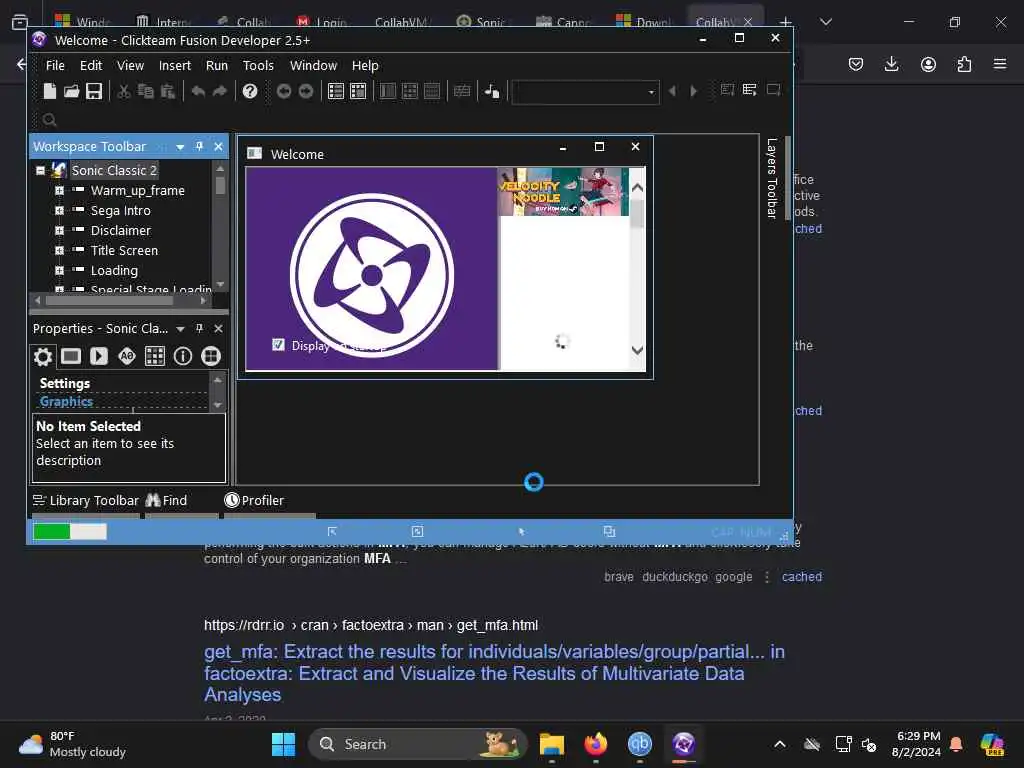The height and width of the screenshot is (768, 1024).
Task: Select the Events grid properties icon
Action: coord(155,356)
